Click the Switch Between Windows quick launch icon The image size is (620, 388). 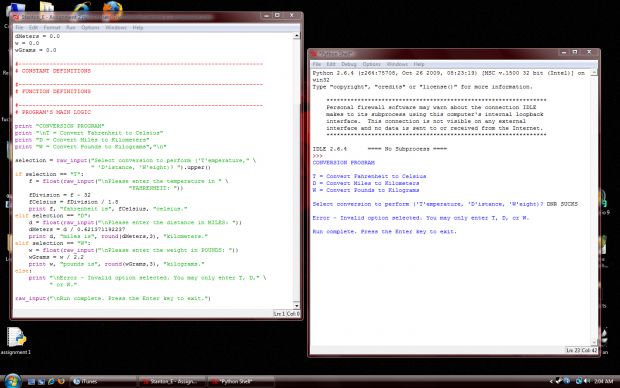point(41,381)
